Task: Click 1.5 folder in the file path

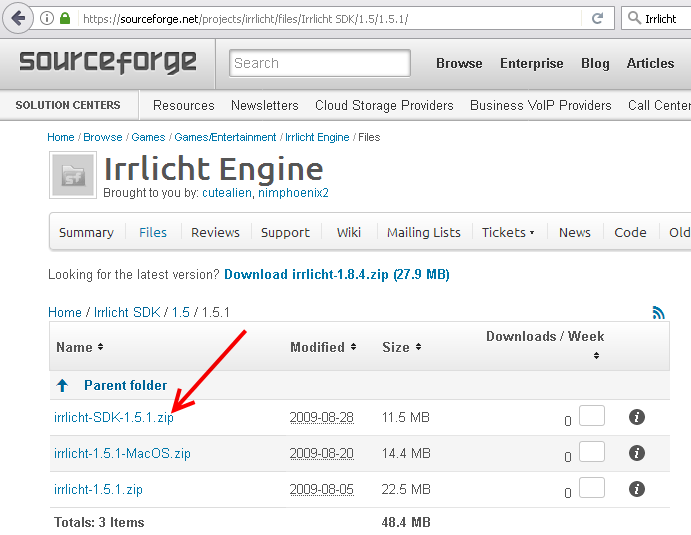Action: click(x=181, y=312)
